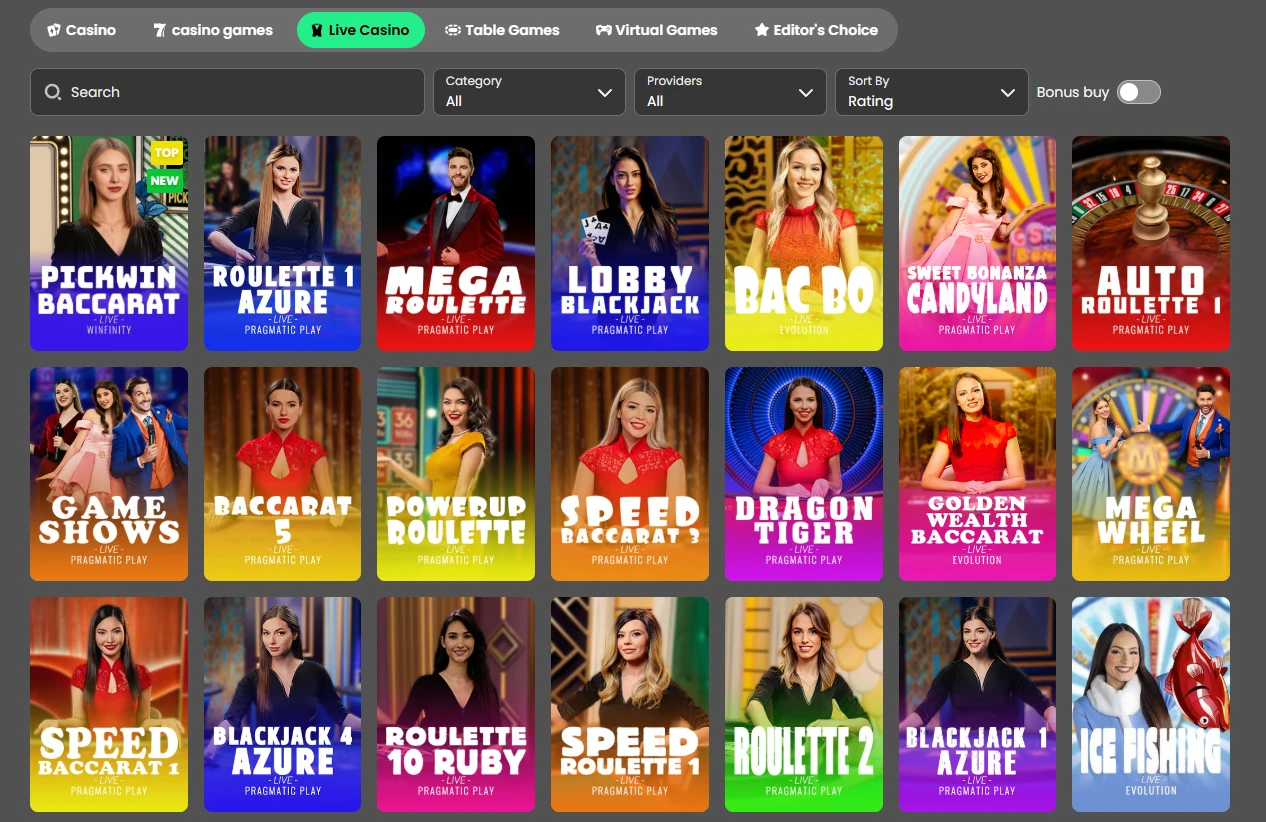Viewport: 1266px width, 822px height.
Task: Click the NEW badge on Pickwin Baccarat
Action: point(164,181)
